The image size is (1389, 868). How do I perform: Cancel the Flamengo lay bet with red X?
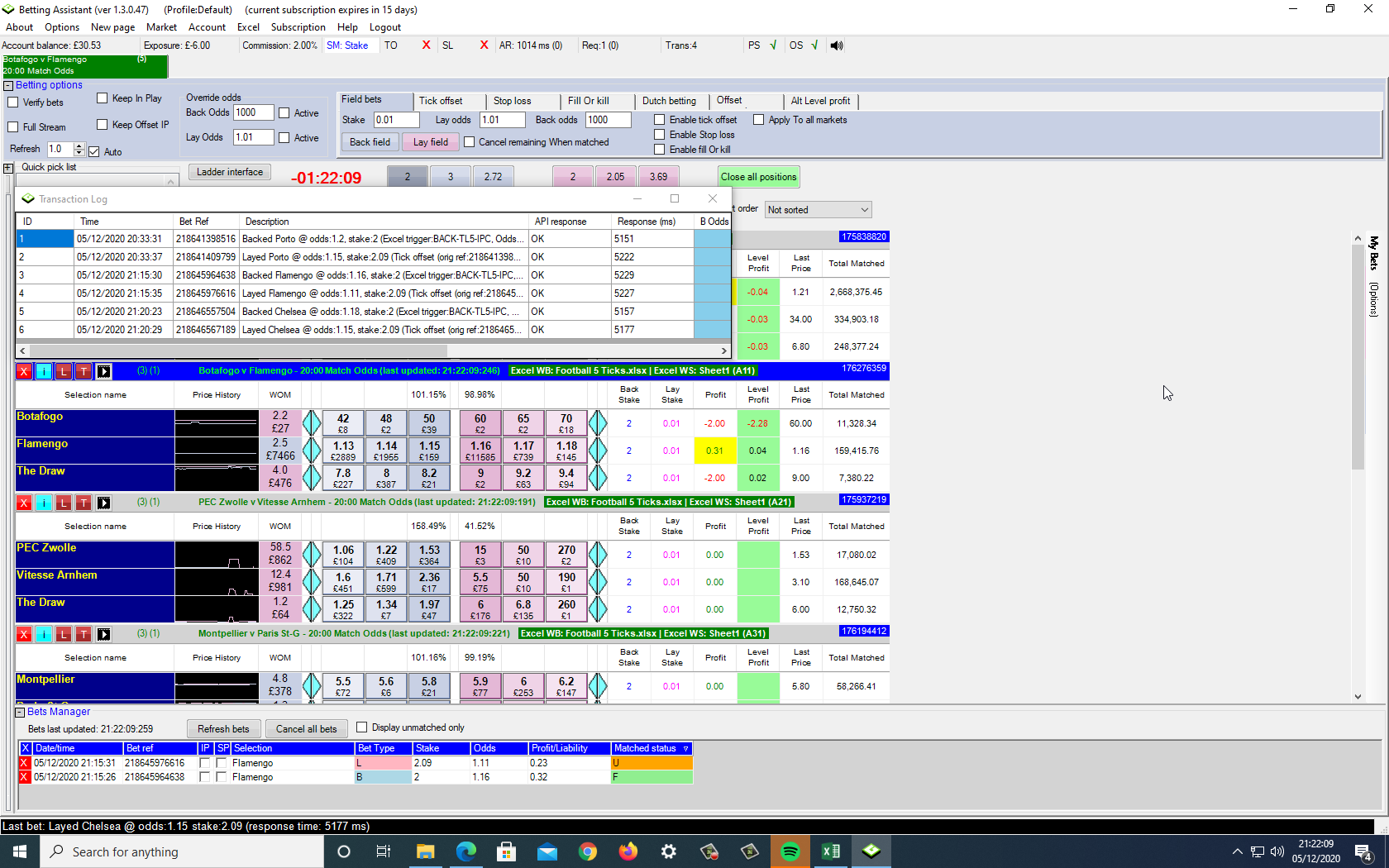pos(25,763)
